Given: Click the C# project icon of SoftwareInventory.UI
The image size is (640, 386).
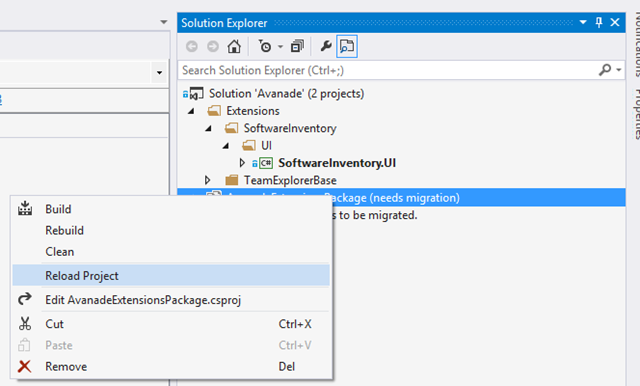Looking at the screenshot, I should pos(266,163).
